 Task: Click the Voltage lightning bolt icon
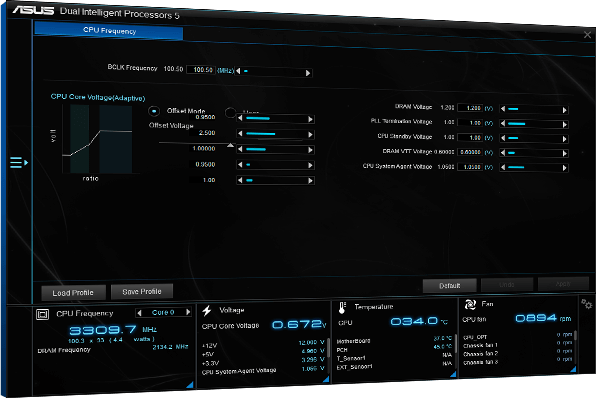pos(207,311)
